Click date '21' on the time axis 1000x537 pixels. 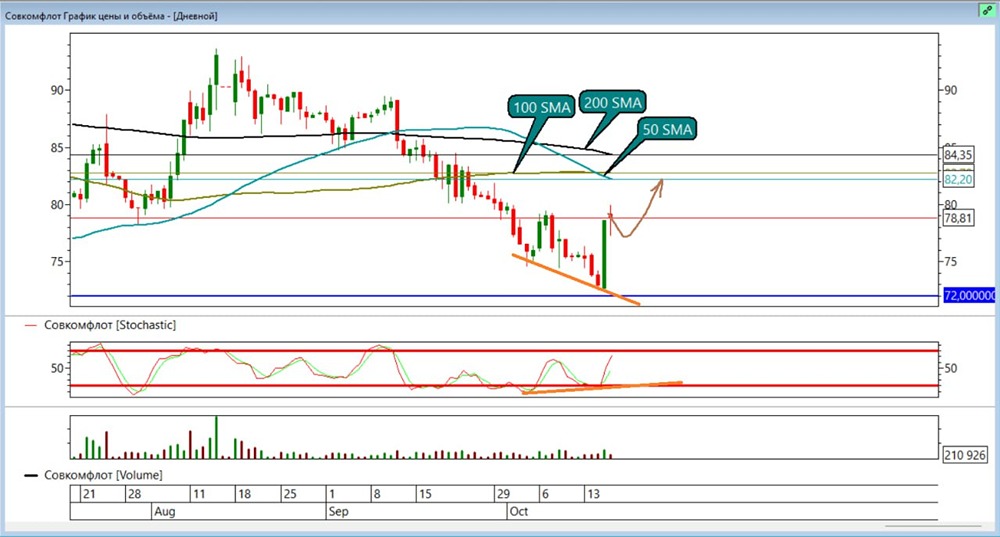pyautogui.click(x=89, y=494)
